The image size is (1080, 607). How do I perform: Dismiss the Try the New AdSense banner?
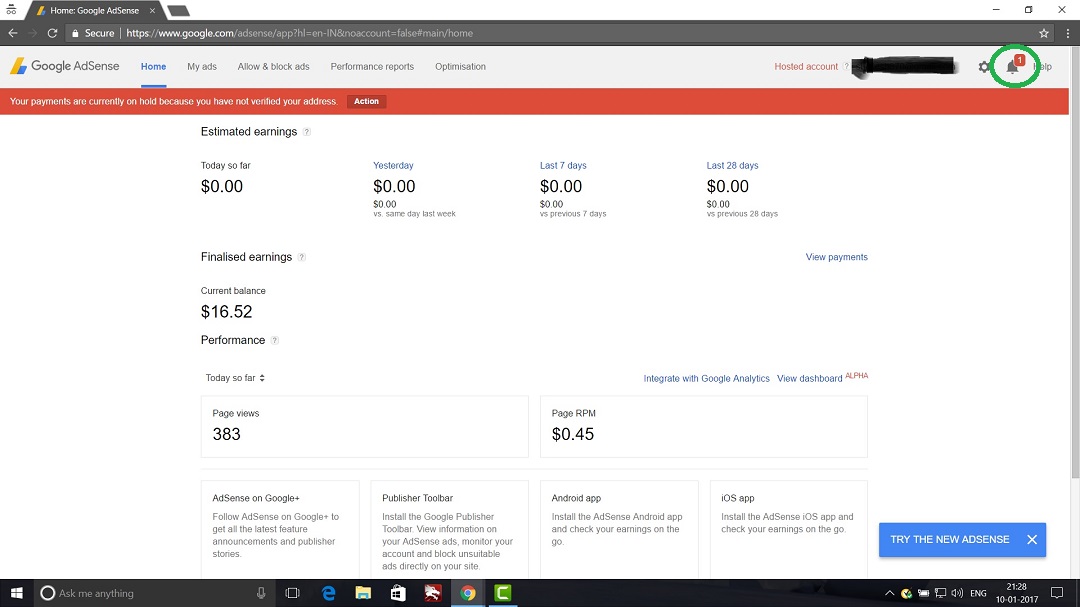(x=1032, y=539)
